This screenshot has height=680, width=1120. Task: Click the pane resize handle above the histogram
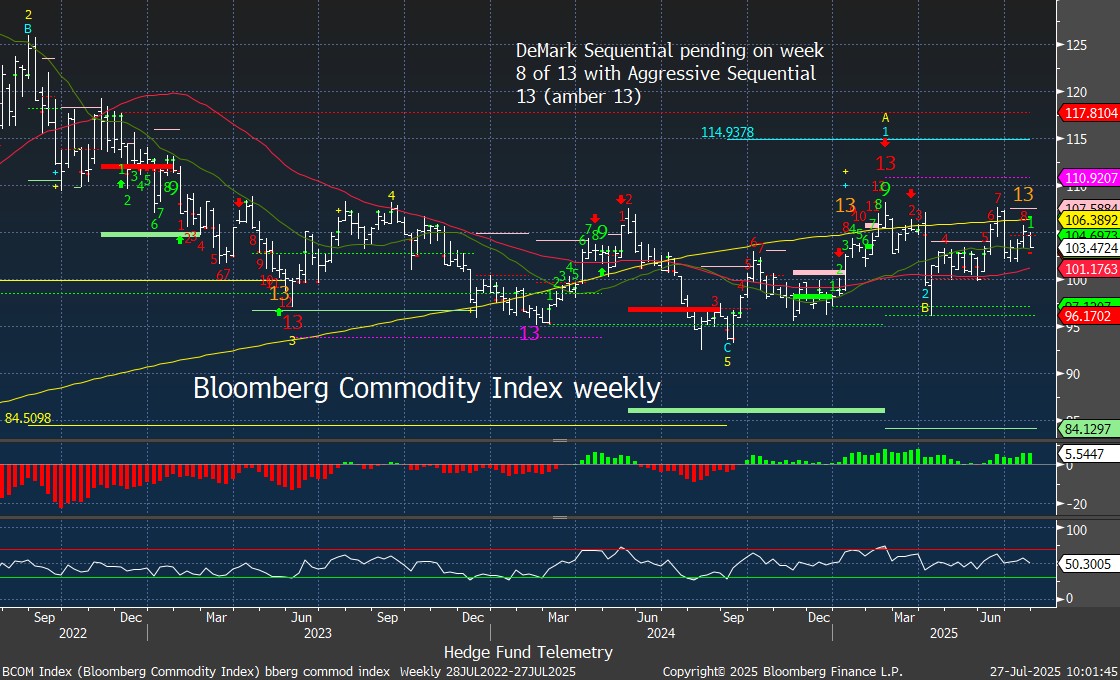[x=560, y=441]
